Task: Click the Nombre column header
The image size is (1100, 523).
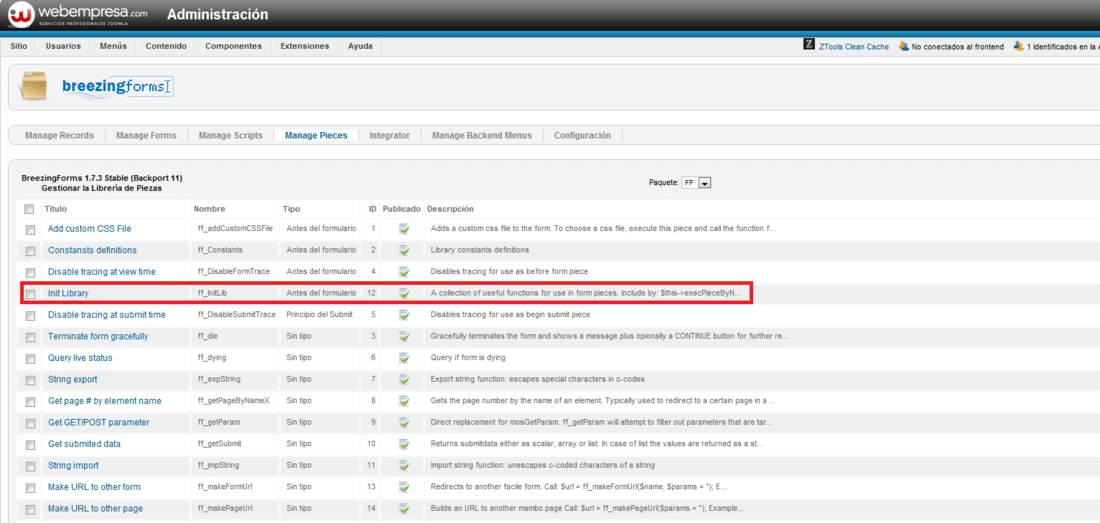Action: 209,209
